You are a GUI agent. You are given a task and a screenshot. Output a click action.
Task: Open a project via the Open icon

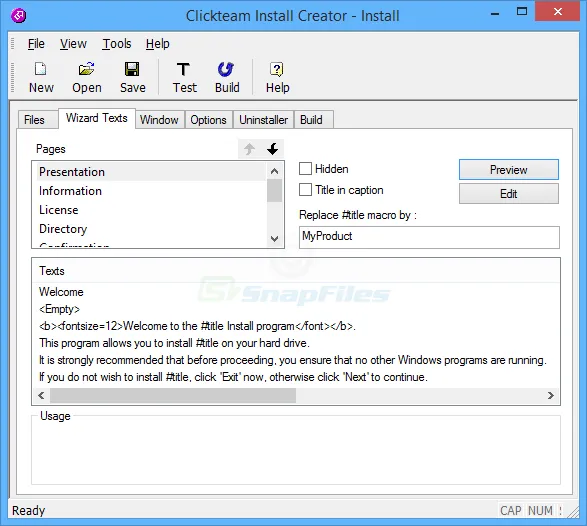(86, 77)
